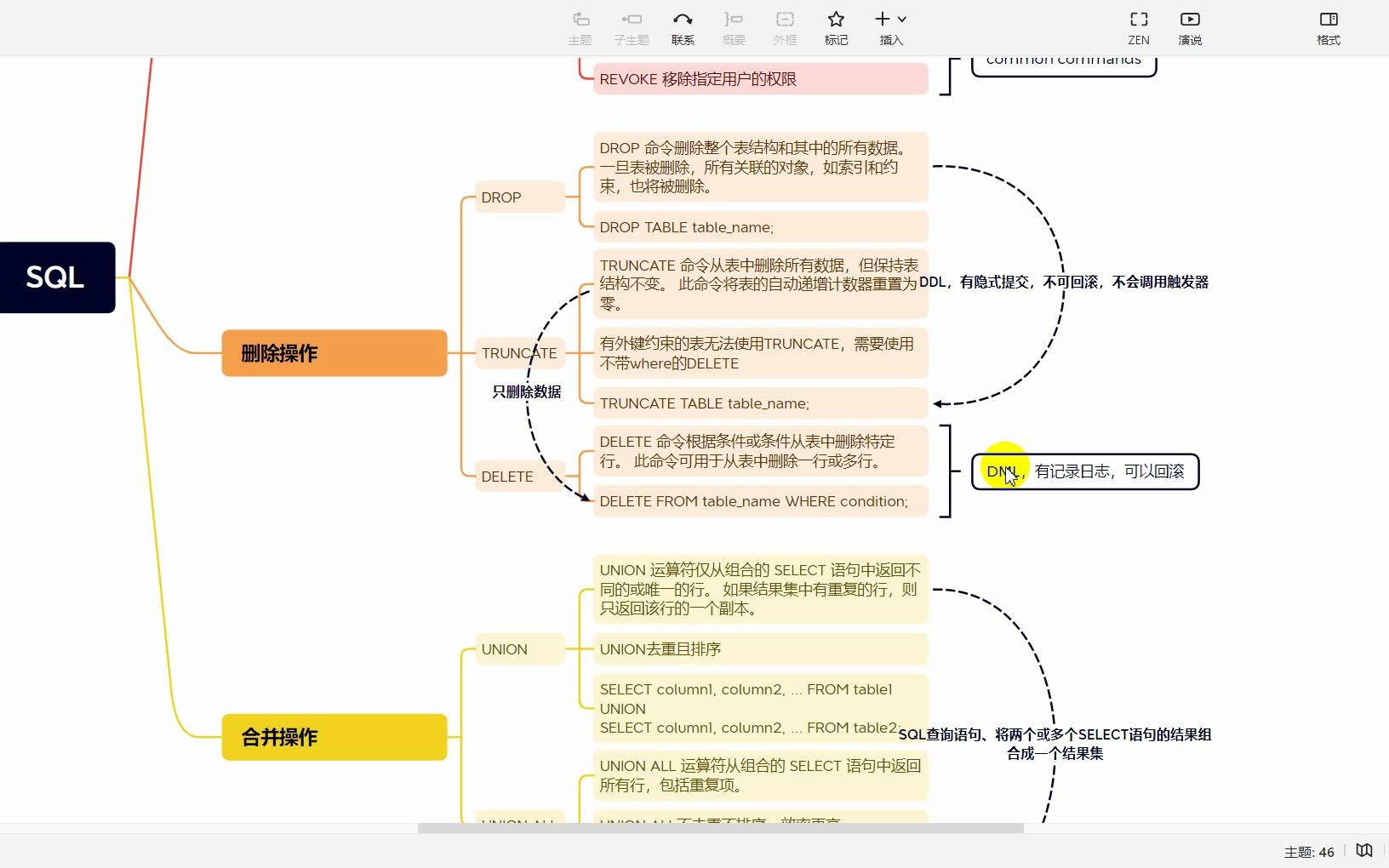Screen dimensions: 1389x868
Task: Select the UNION ALL 运算符 description node
Action: (x=761, y=775)
